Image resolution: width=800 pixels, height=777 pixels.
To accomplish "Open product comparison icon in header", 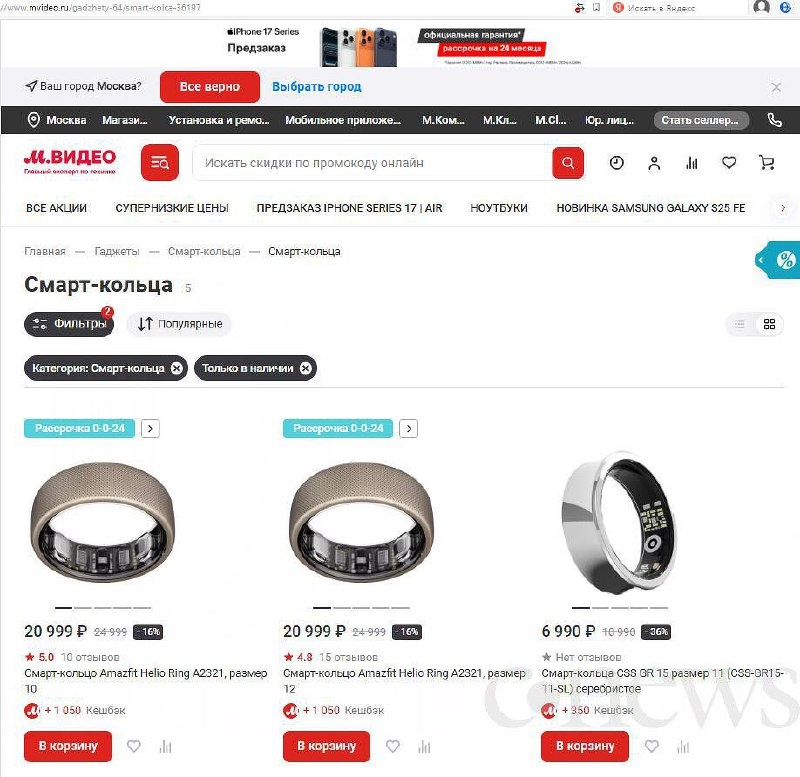I will 692,163.
